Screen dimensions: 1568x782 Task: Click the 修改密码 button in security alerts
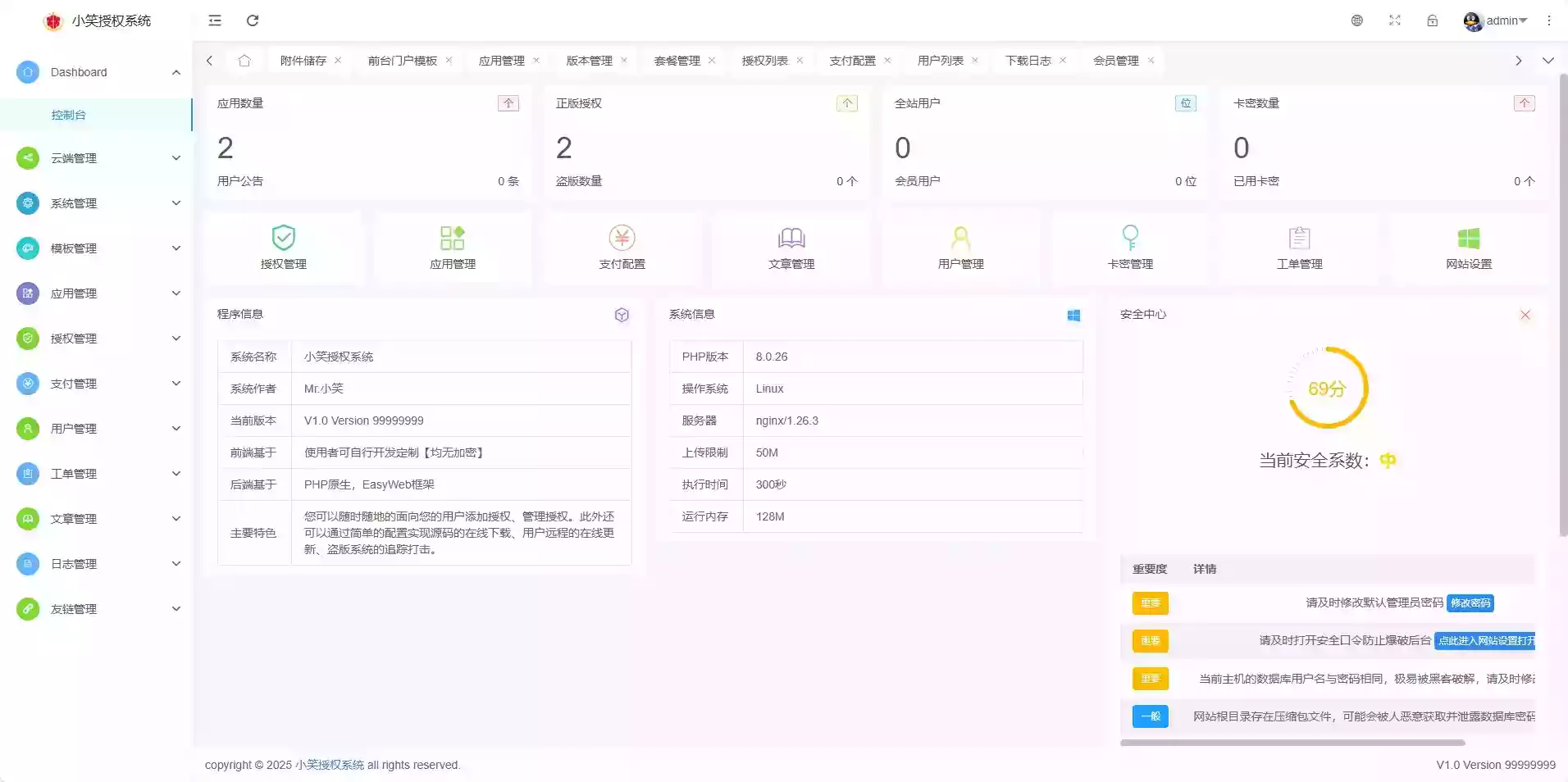1470,602
